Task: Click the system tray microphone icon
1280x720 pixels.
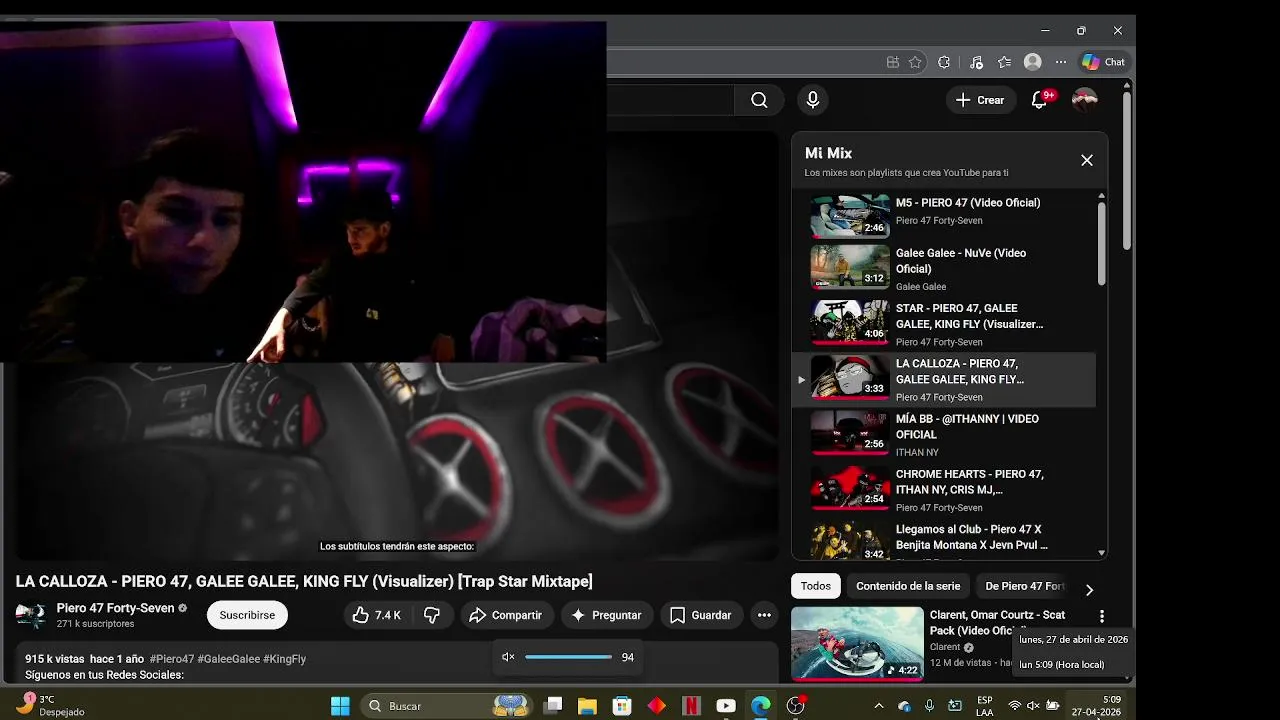Action: pyautogui.click(x=930, y=706)
